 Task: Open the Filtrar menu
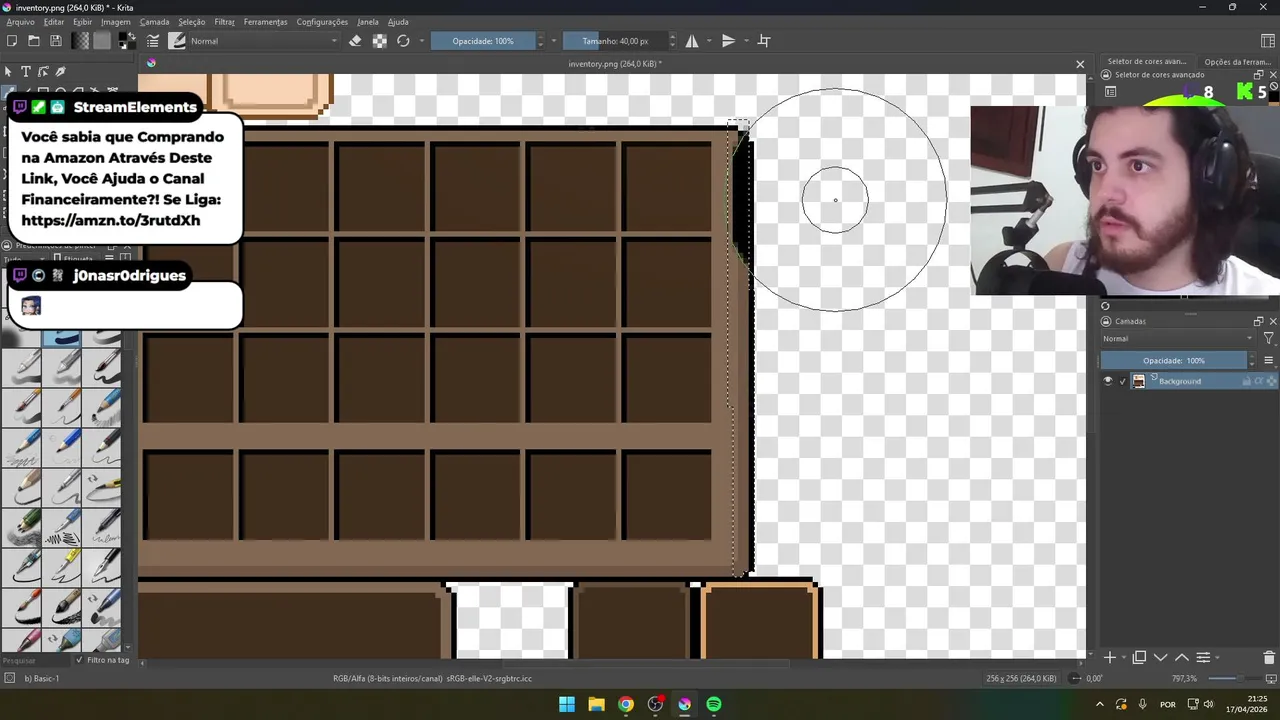(224, 22)
